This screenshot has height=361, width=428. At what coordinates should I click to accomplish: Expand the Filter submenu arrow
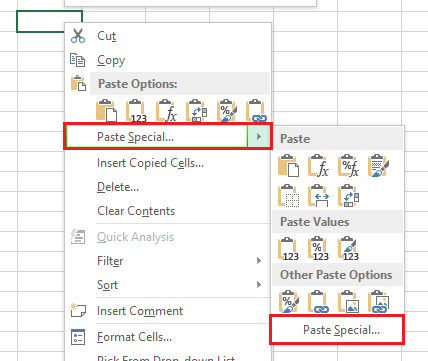(259, 261)
